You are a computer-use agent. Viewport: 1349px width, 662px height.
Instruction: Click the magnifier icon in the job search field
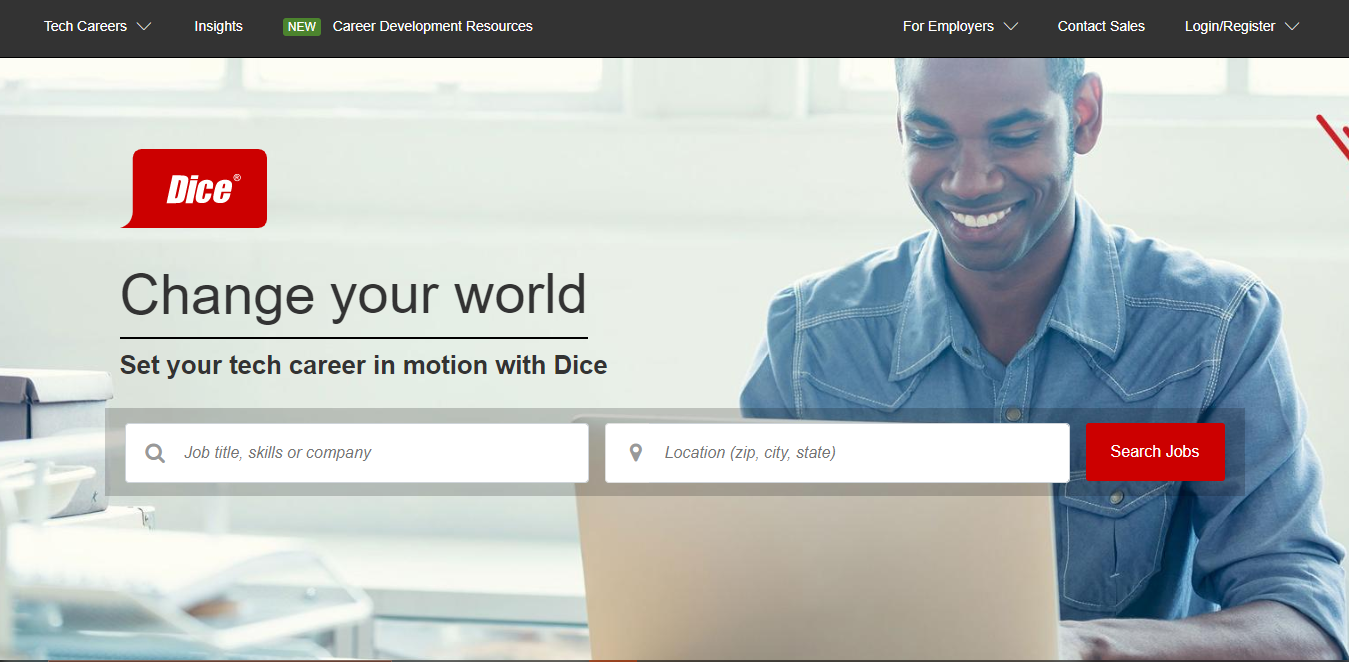tap(155, 452)
